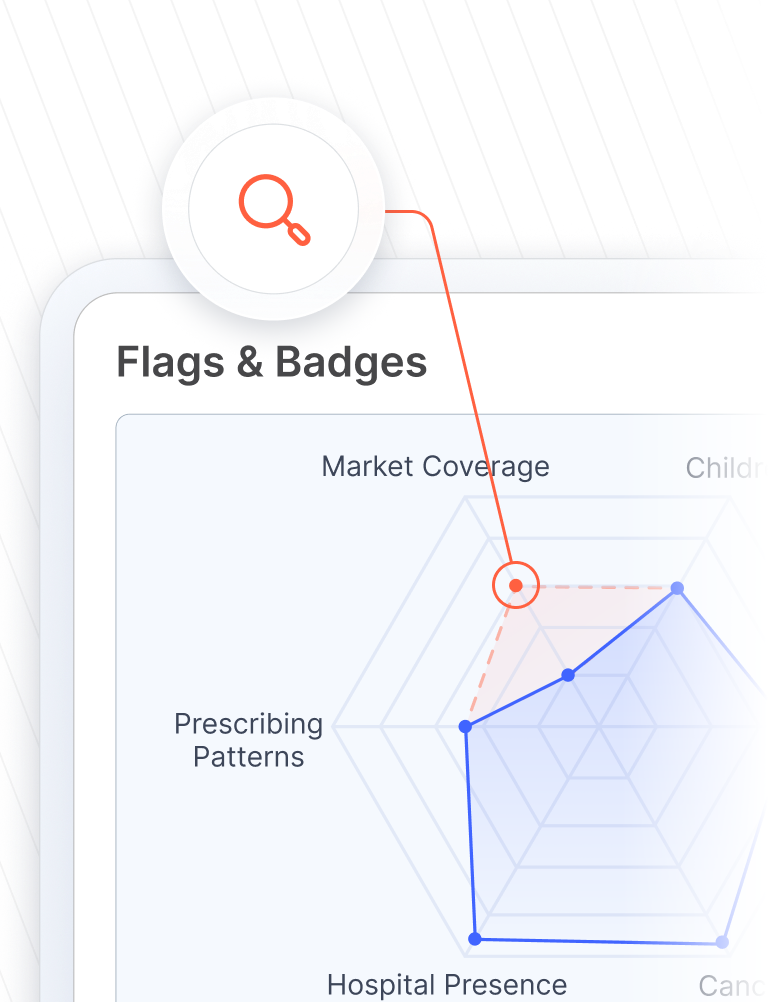Click the Flags & Badges heading
The image size is (768, 1002).
tap(272, 362)
